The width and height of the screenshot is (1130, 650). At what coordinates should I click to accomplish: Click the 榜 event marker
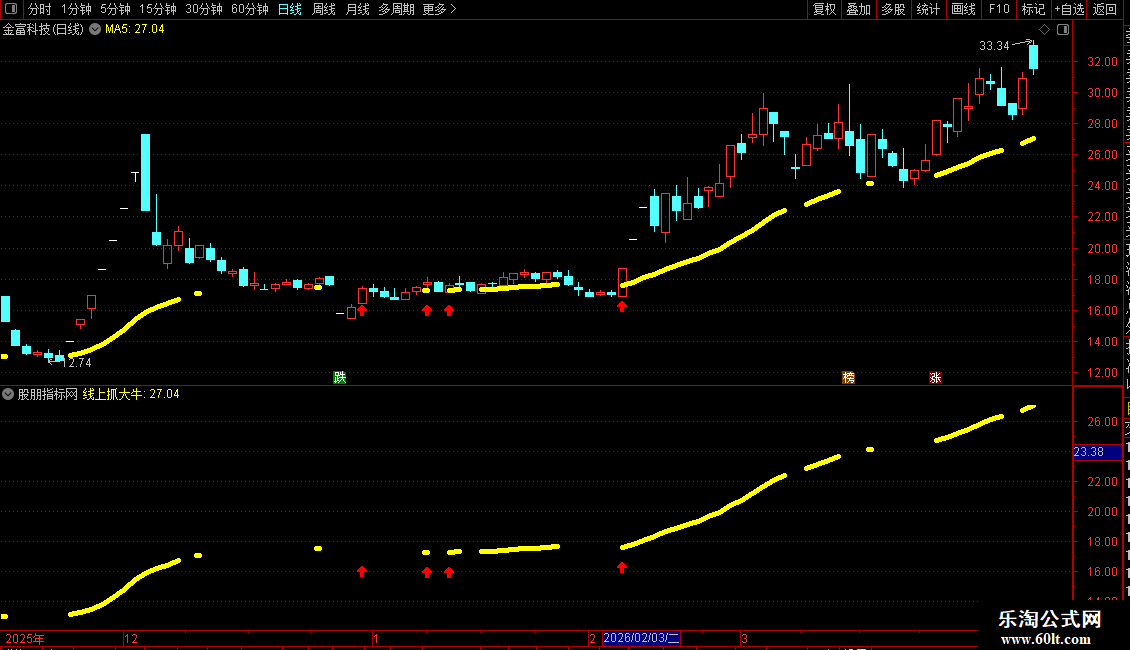click(848, 378)
